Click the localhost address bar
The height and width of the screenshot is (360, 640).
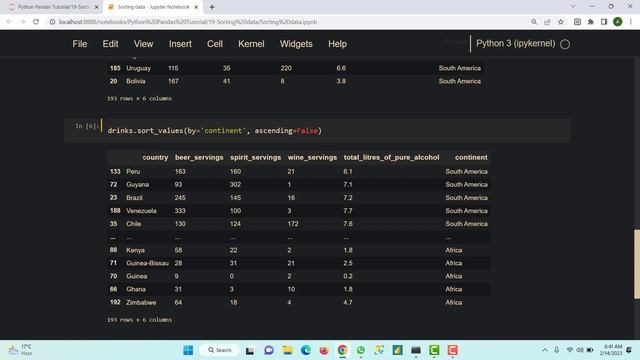[286, 22]
